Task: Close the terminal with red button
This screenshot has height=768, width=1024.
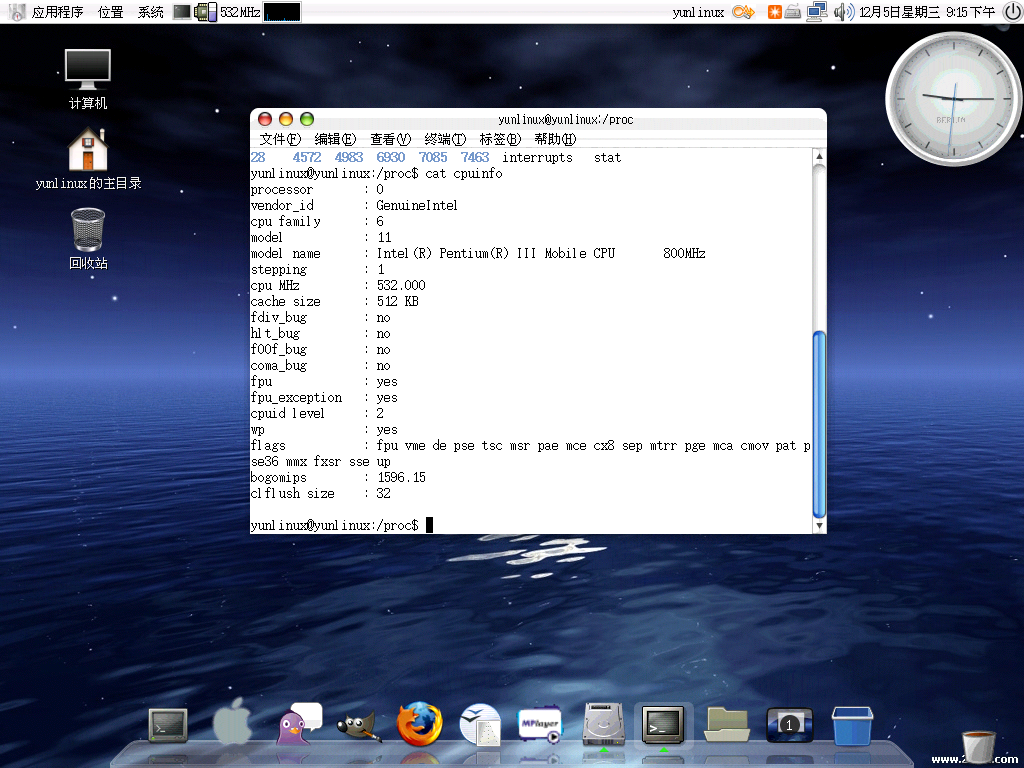Action: coord(264,119)
